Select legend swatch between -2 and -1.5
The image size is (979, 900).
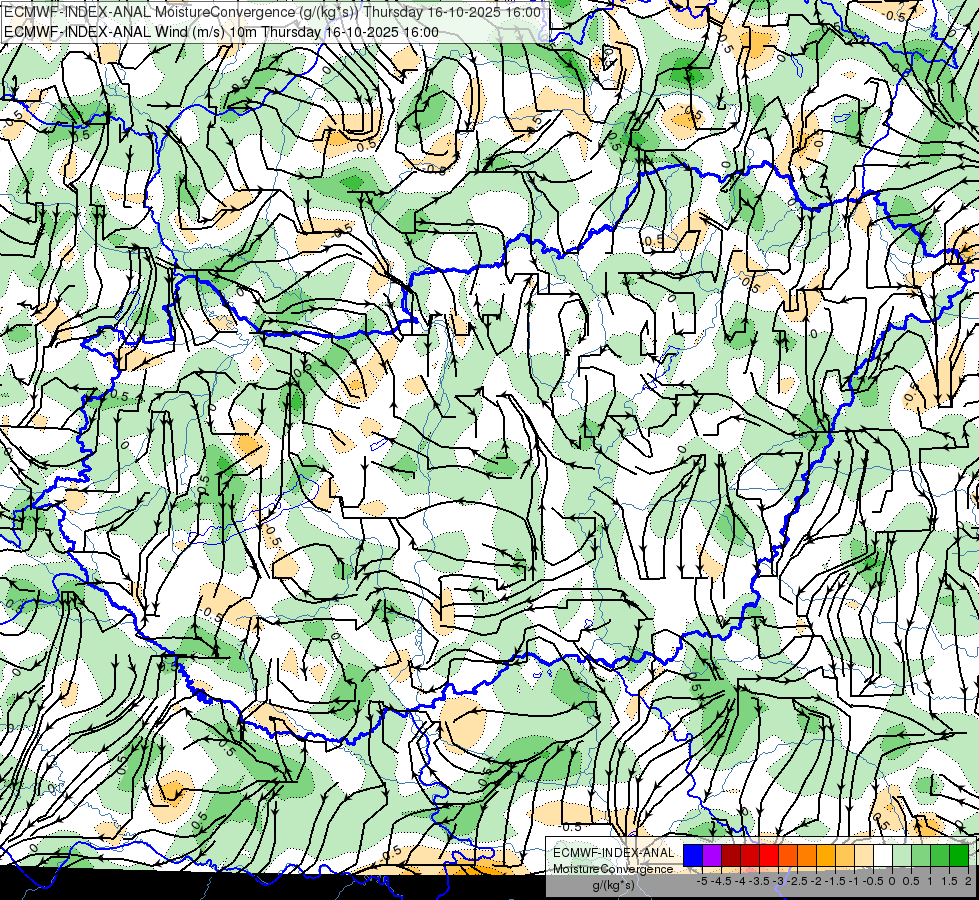[826, 855]
